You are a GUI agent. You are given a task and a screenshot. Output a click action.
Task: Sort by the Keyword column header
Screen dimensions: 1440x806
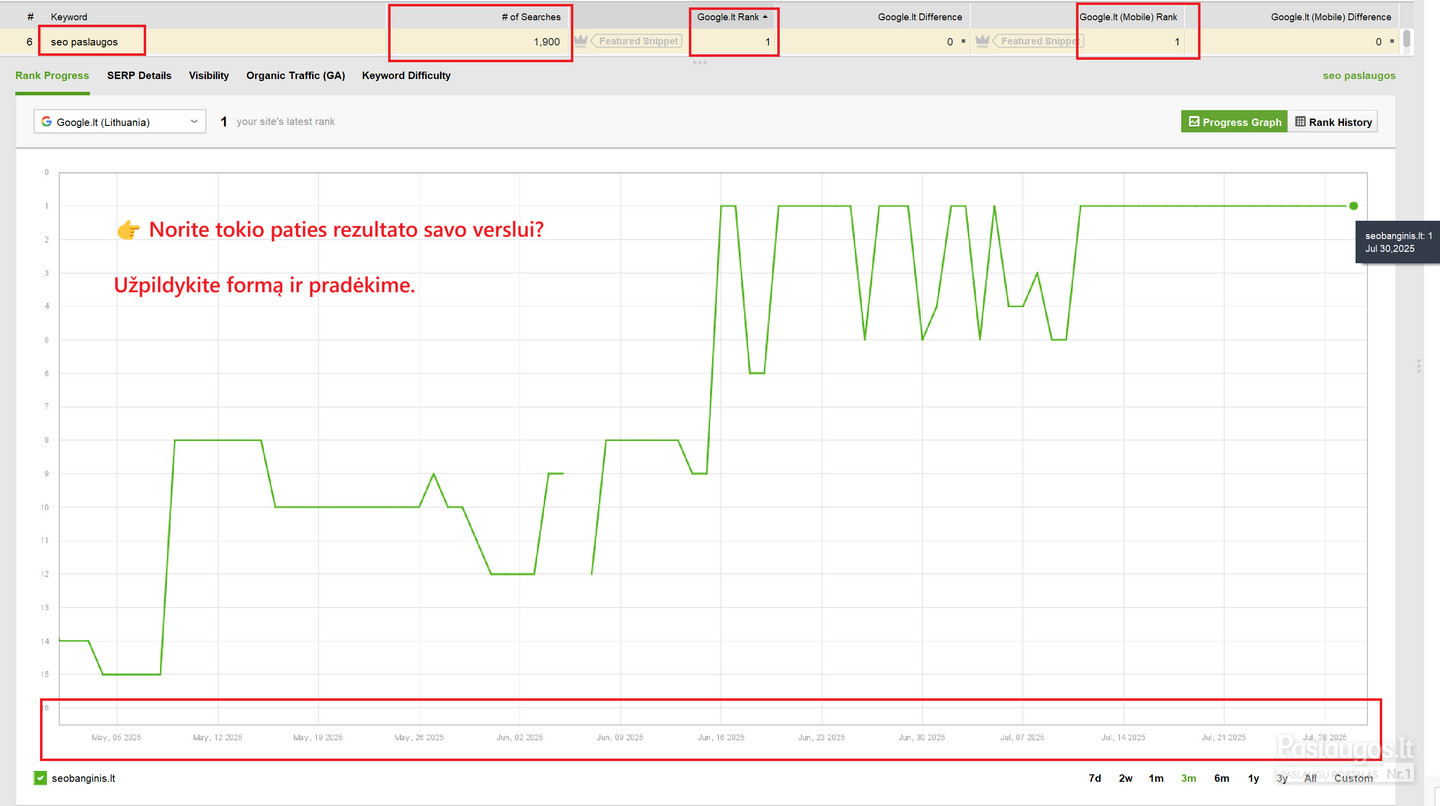pyautogui.click(x=69, y=17)
